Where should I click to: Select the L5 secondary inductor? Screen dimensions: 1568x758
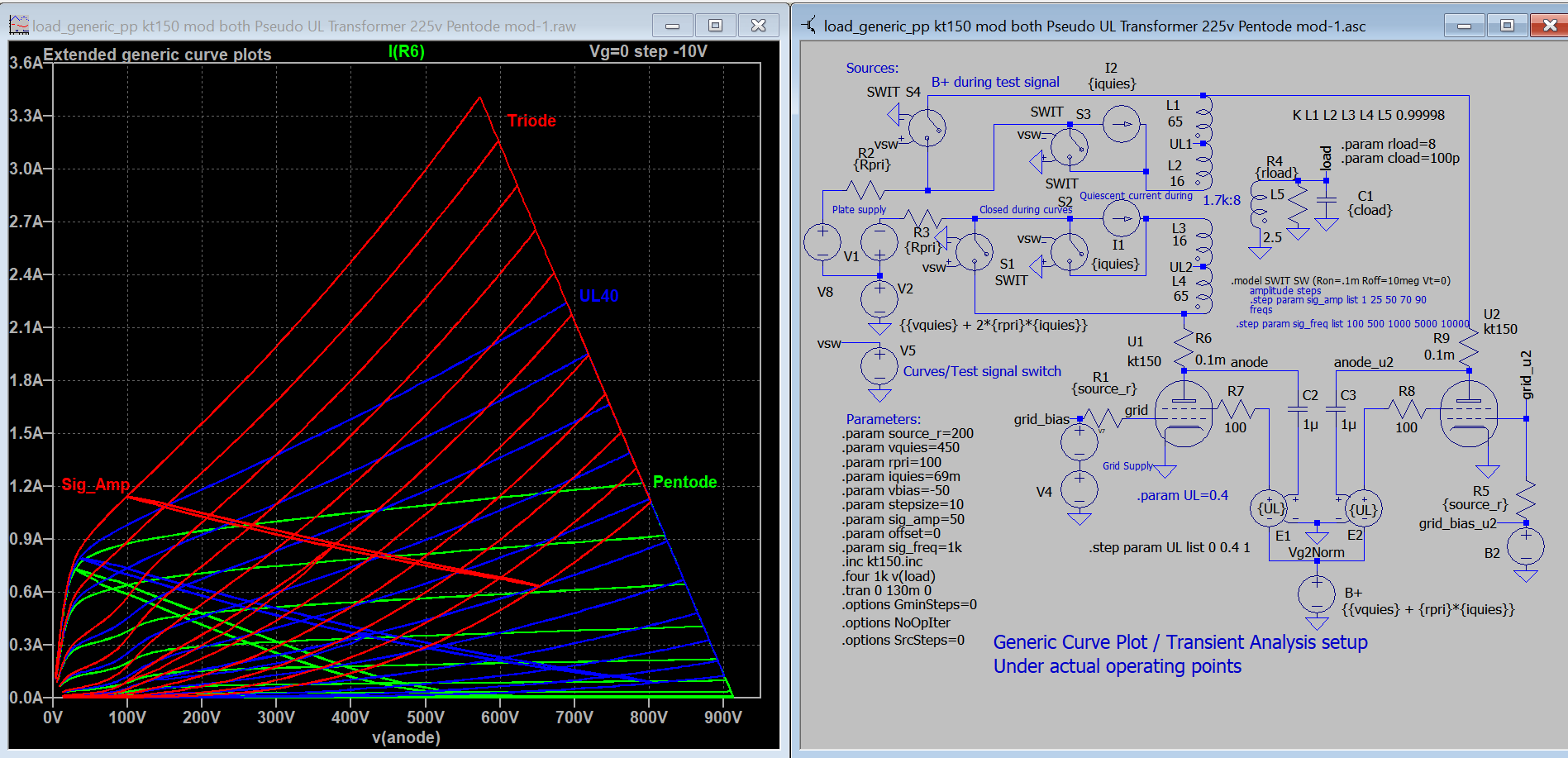point(1258,205)
